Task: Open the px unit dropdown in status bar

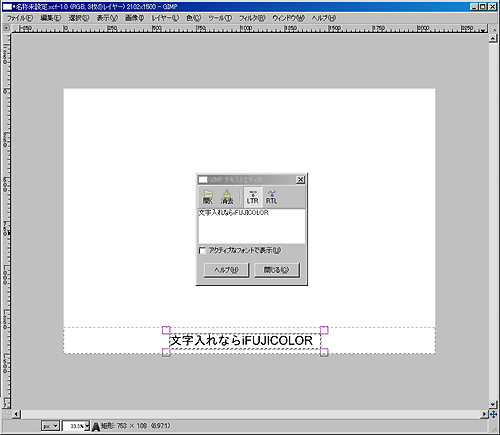Action: click(x=50, y=426)
